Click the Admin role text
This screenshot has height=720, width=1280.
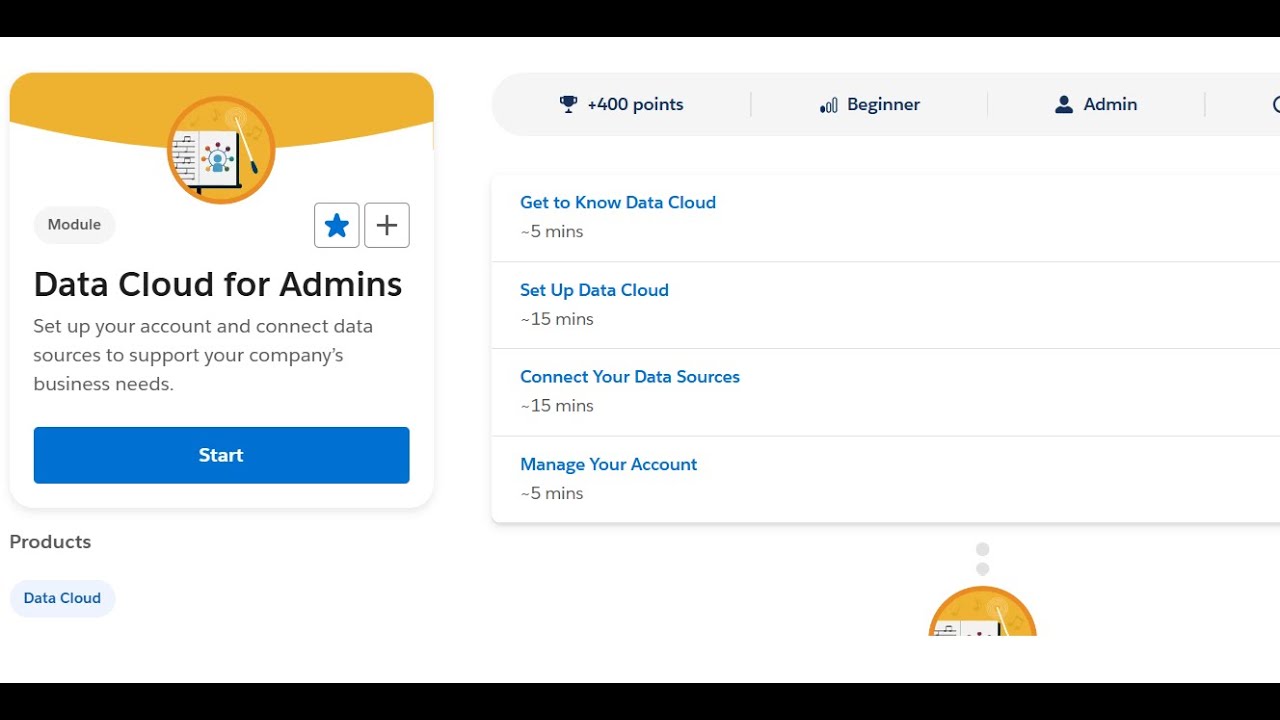point(1110,104)
